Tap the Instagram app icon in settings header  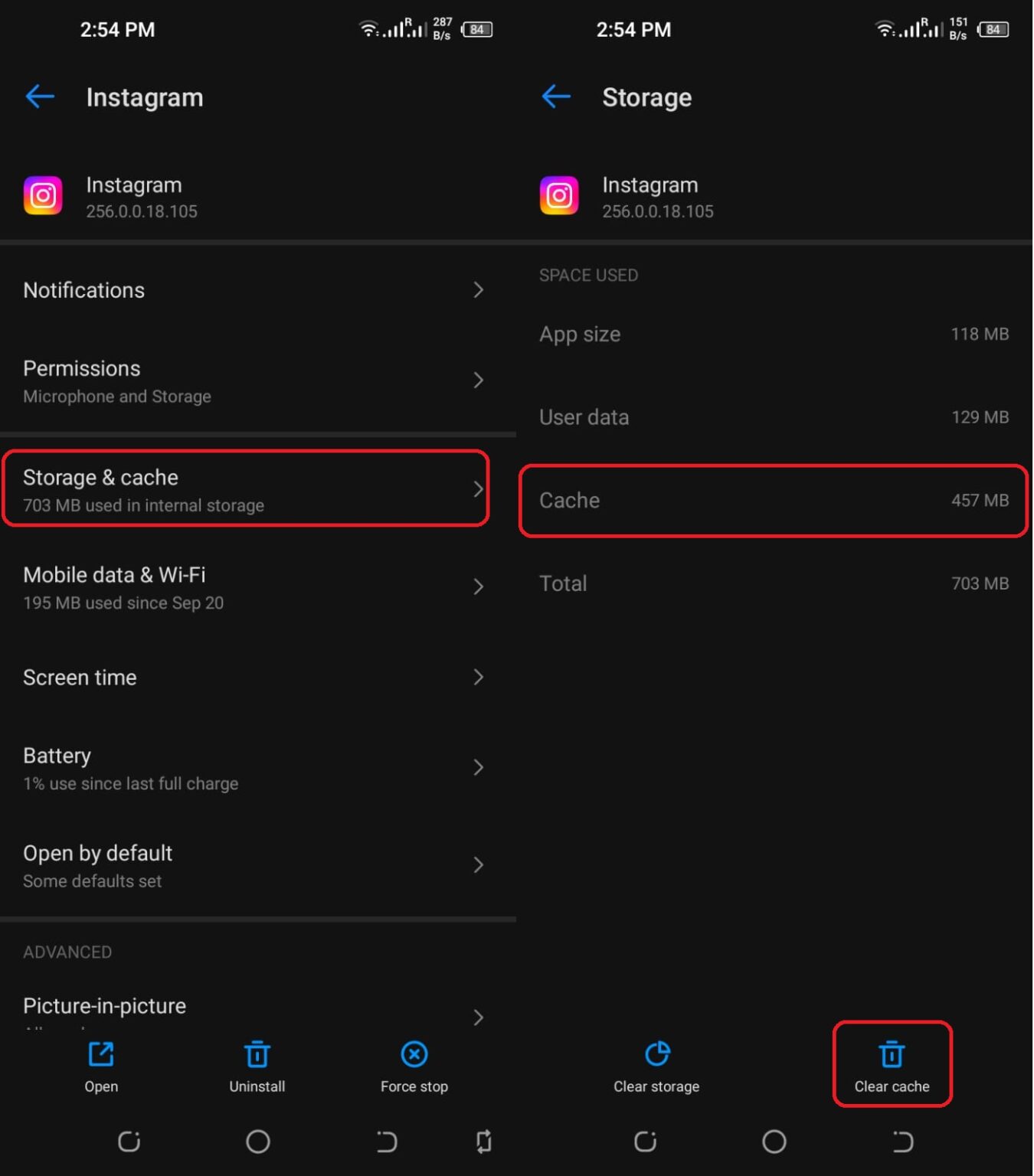(43, 195)
